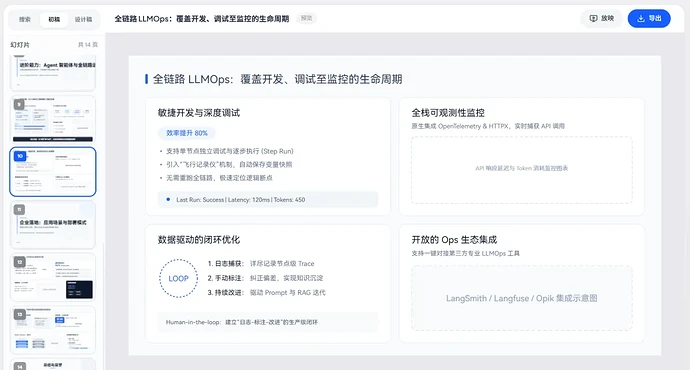Open slide 11 企业落地 thumbnail
The width and height of the screenshot is (690, 370).
click(53, 224)
